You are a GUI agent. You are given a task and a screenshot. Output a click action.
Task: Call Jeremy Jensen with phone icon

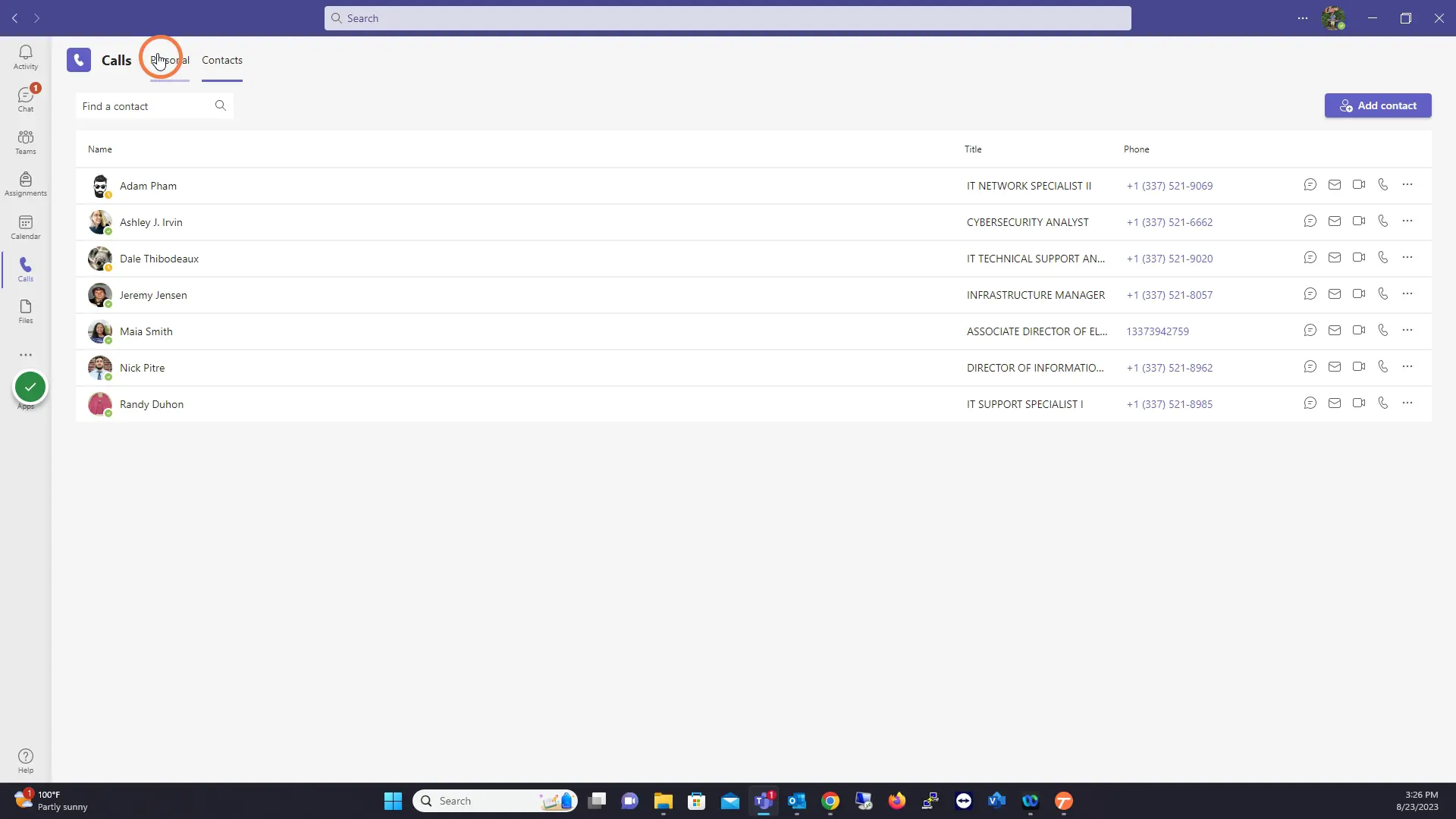pyautogui.click(x=1382, y=294)
